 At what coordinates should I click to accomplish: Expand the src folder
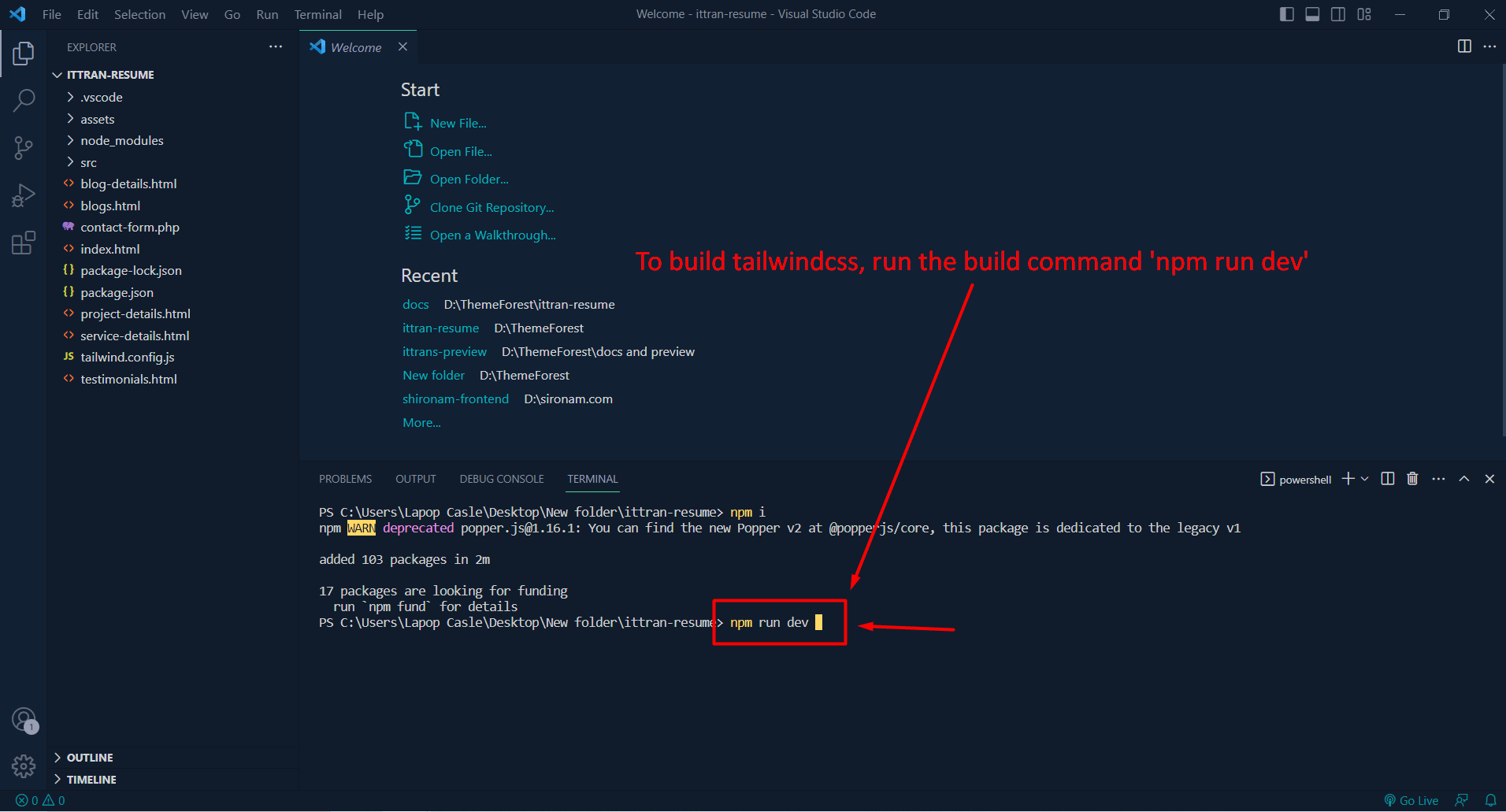[173, 162]
